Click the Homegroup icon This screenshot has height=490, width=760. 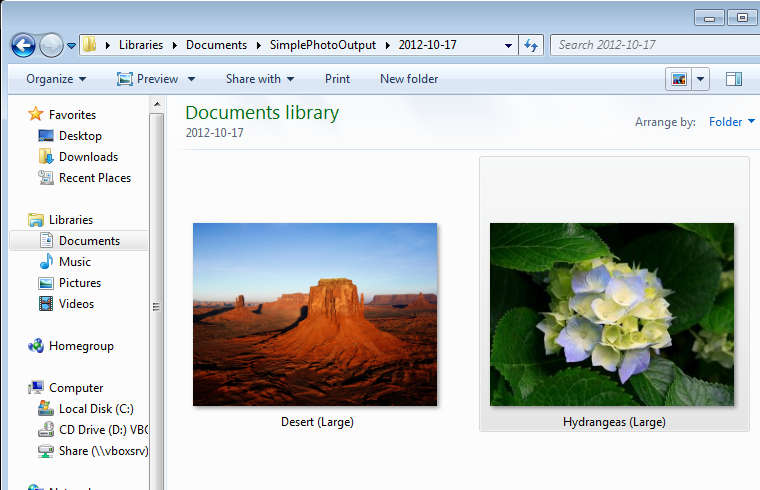[x=36, y=346]
